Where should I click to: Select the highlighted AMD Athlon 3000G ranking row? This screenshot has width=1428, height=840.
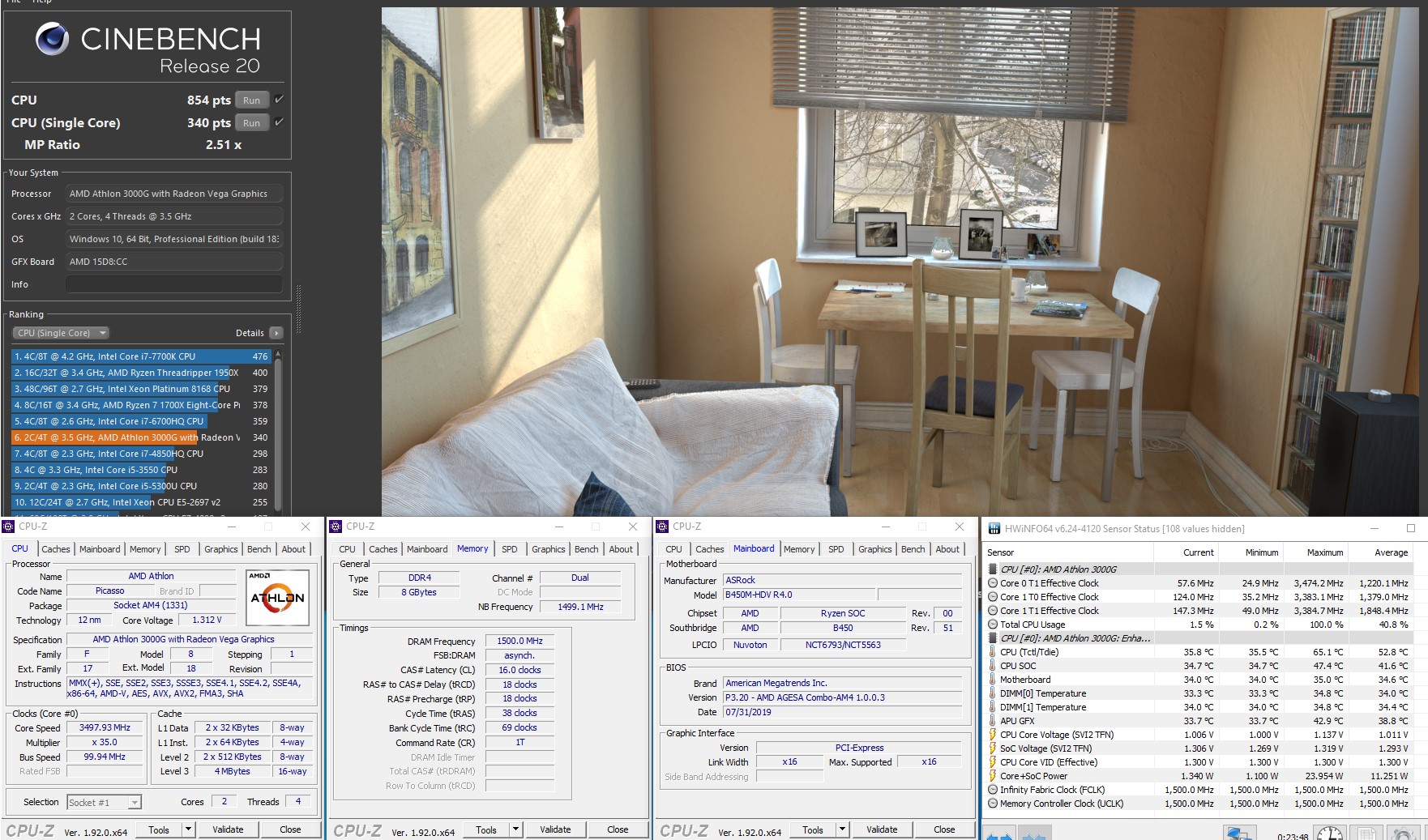point(141,437)
